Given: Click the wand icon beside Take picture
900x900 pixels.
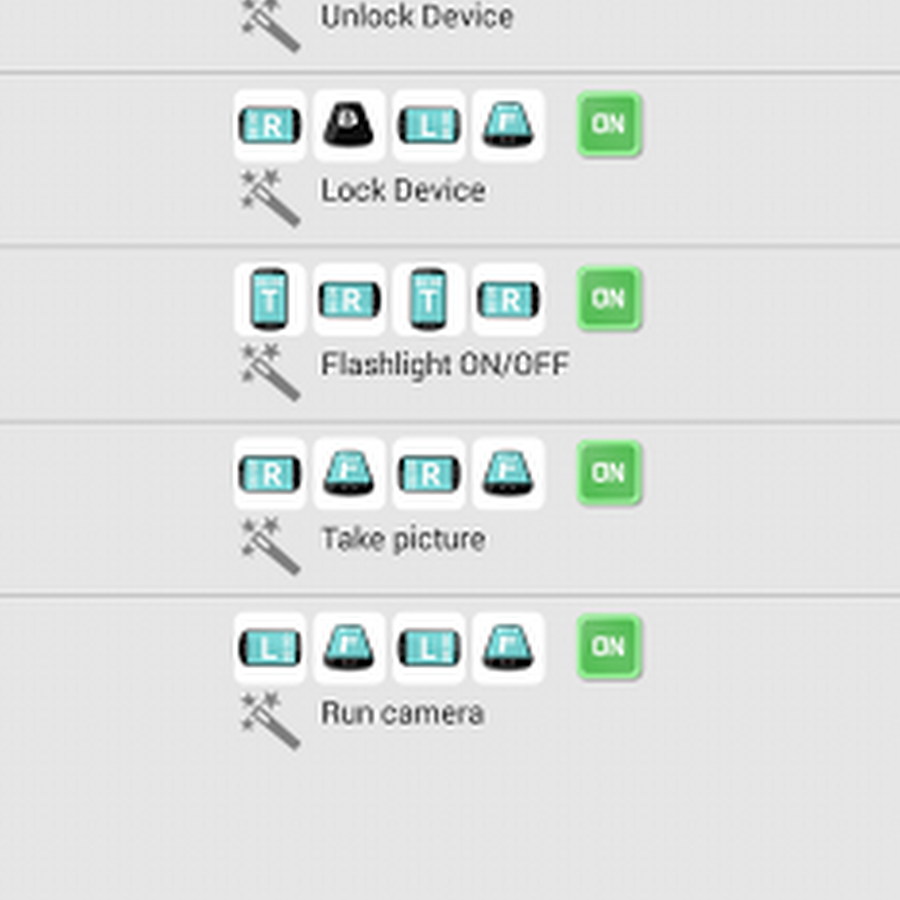Looking at the screenshot, I should (x=271, y=545).
